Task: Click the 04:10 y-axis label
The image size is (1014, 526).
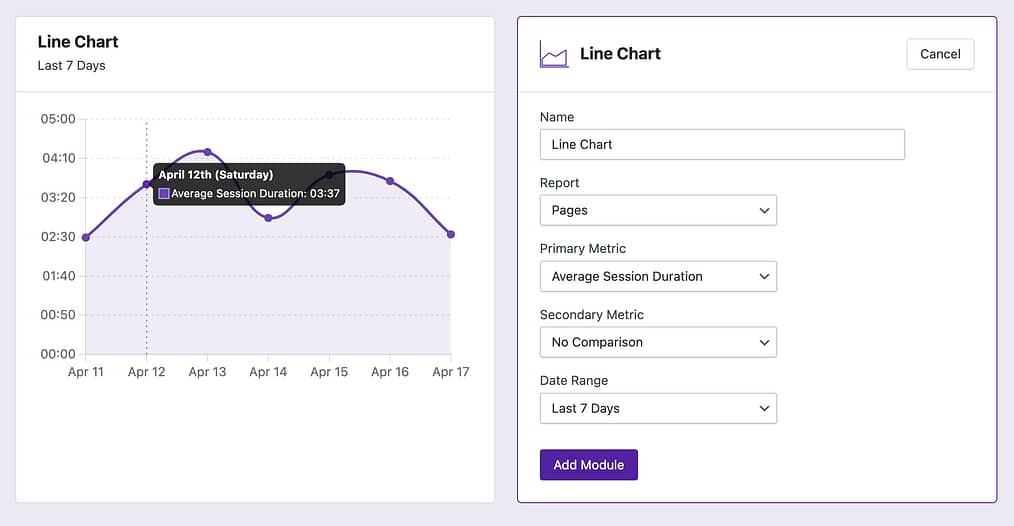Action: pos(58,158)
